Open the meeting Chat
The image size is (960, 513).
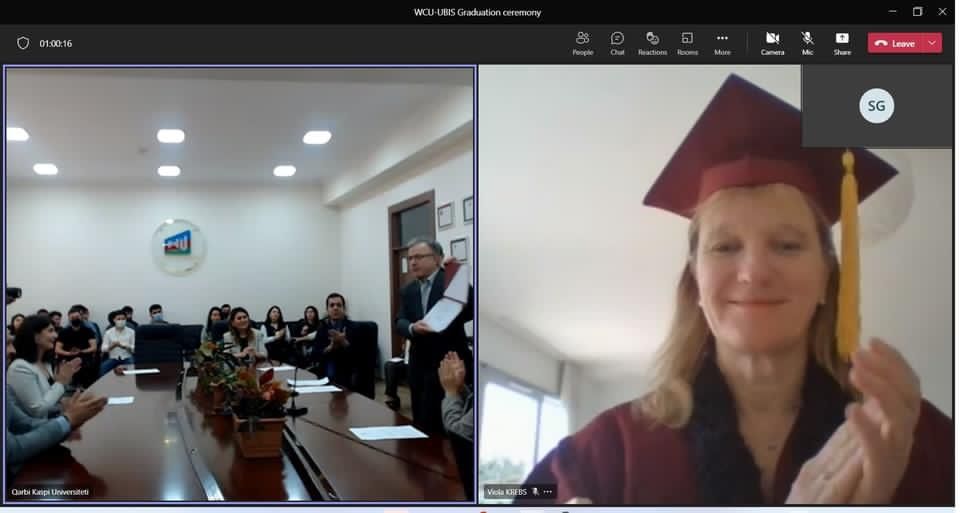(617, 43)
